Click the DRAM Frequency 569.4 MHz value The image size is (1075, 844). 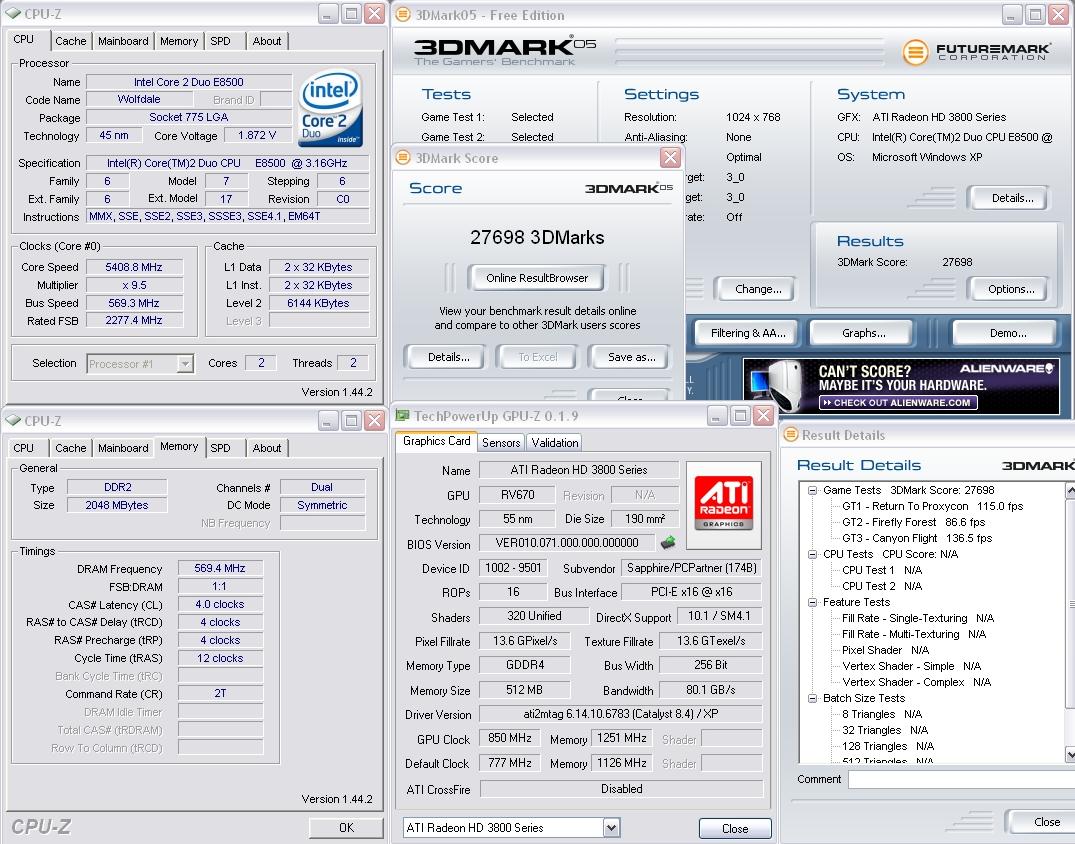pos(219,568)
